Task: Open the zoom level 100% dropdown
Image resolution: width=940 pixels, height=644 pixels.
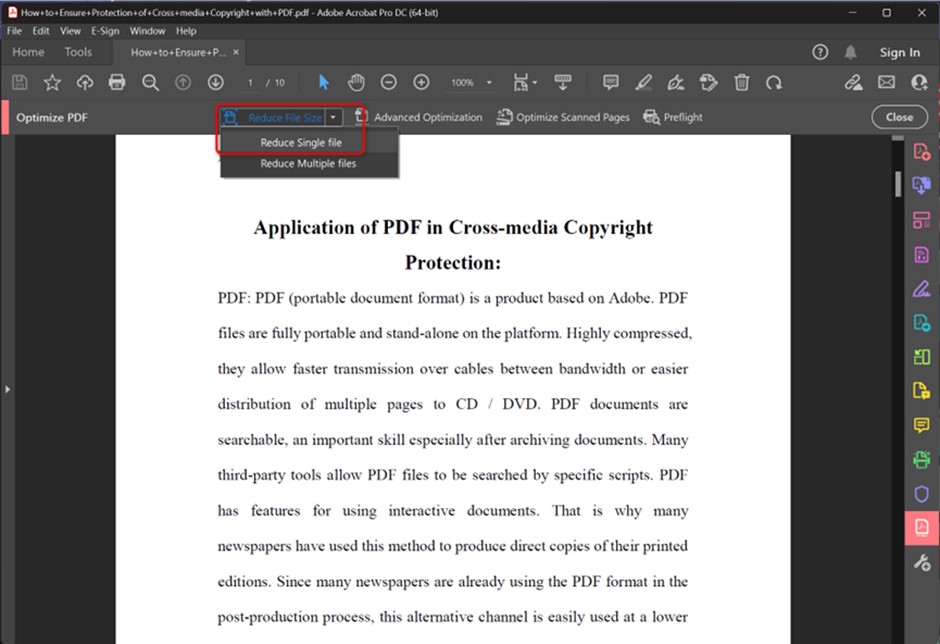Action: [470, 82]
